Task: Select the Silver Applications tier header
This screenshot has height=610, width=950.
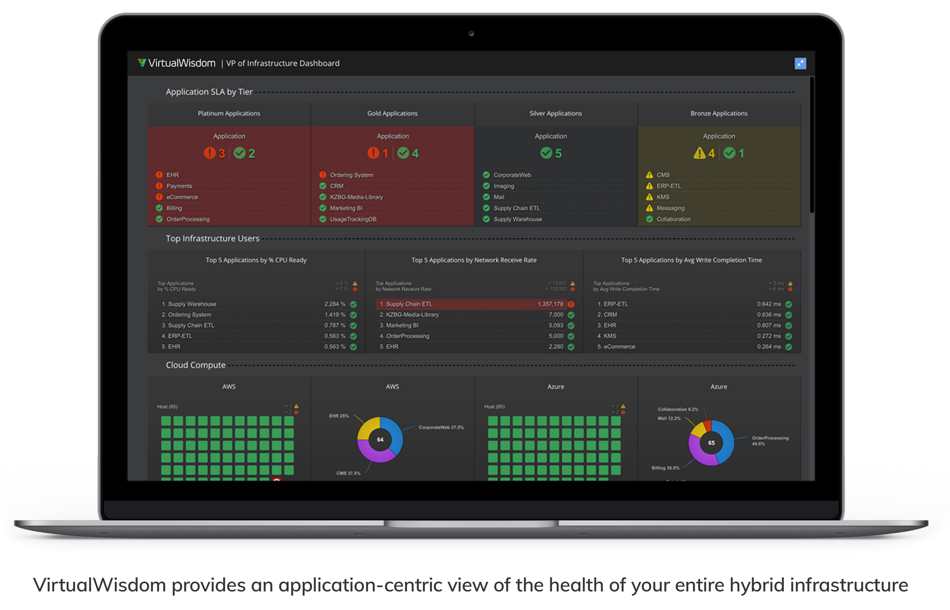Action: click(x=556, y=114)
